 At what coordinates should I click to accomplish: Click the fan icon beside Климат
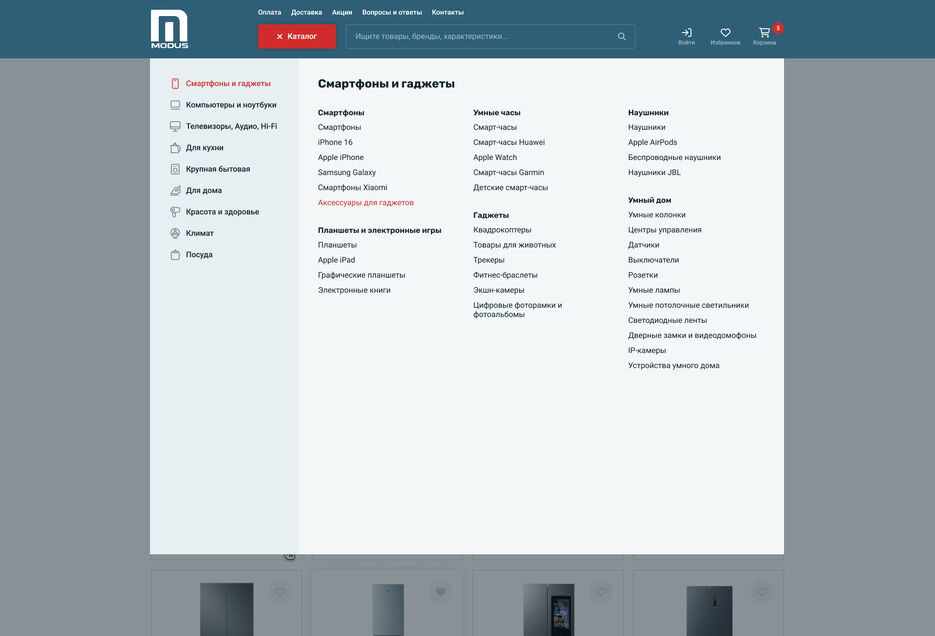coord(175,233)
